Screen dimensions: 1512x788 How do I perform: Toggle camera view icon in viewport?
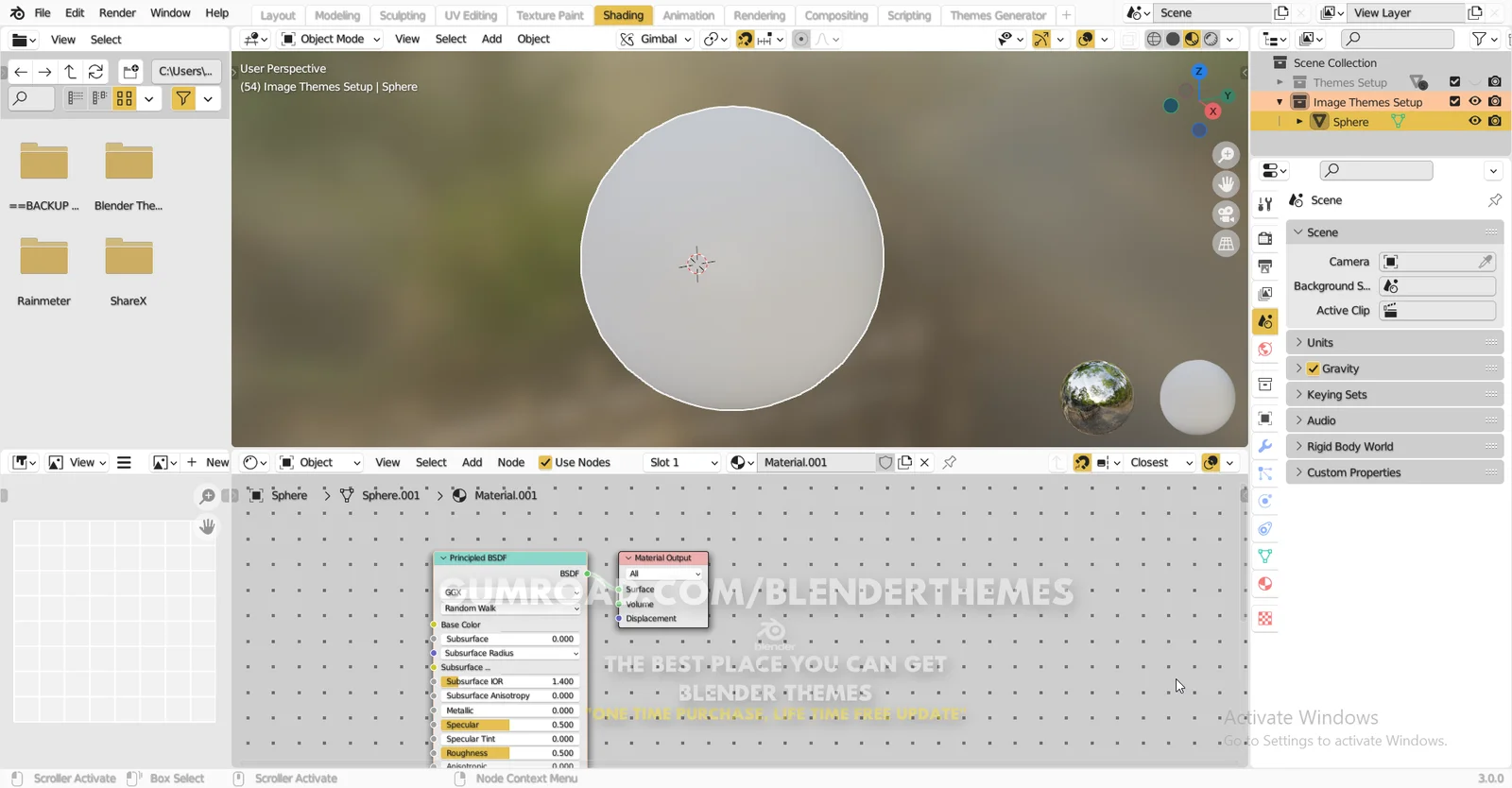[x=1226, y=214]
